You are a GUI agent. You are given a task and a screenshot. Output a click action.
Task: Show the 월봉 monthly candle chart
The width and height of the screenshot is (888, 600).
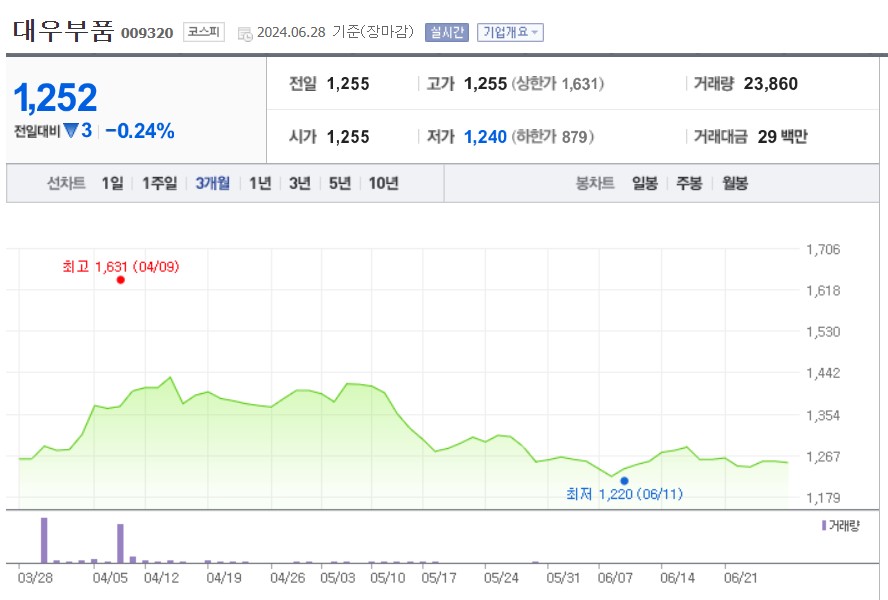735,183
